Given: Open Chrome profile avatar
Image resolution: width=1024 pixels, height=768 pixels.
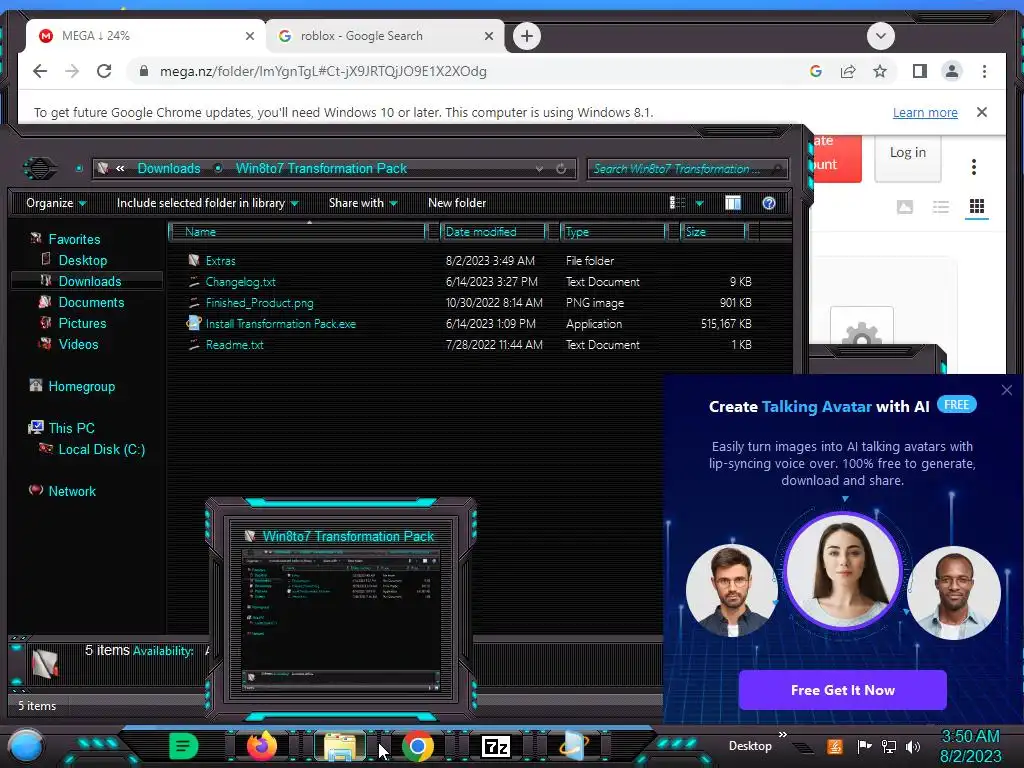Looking at the screenshot, I should [952, 71].
